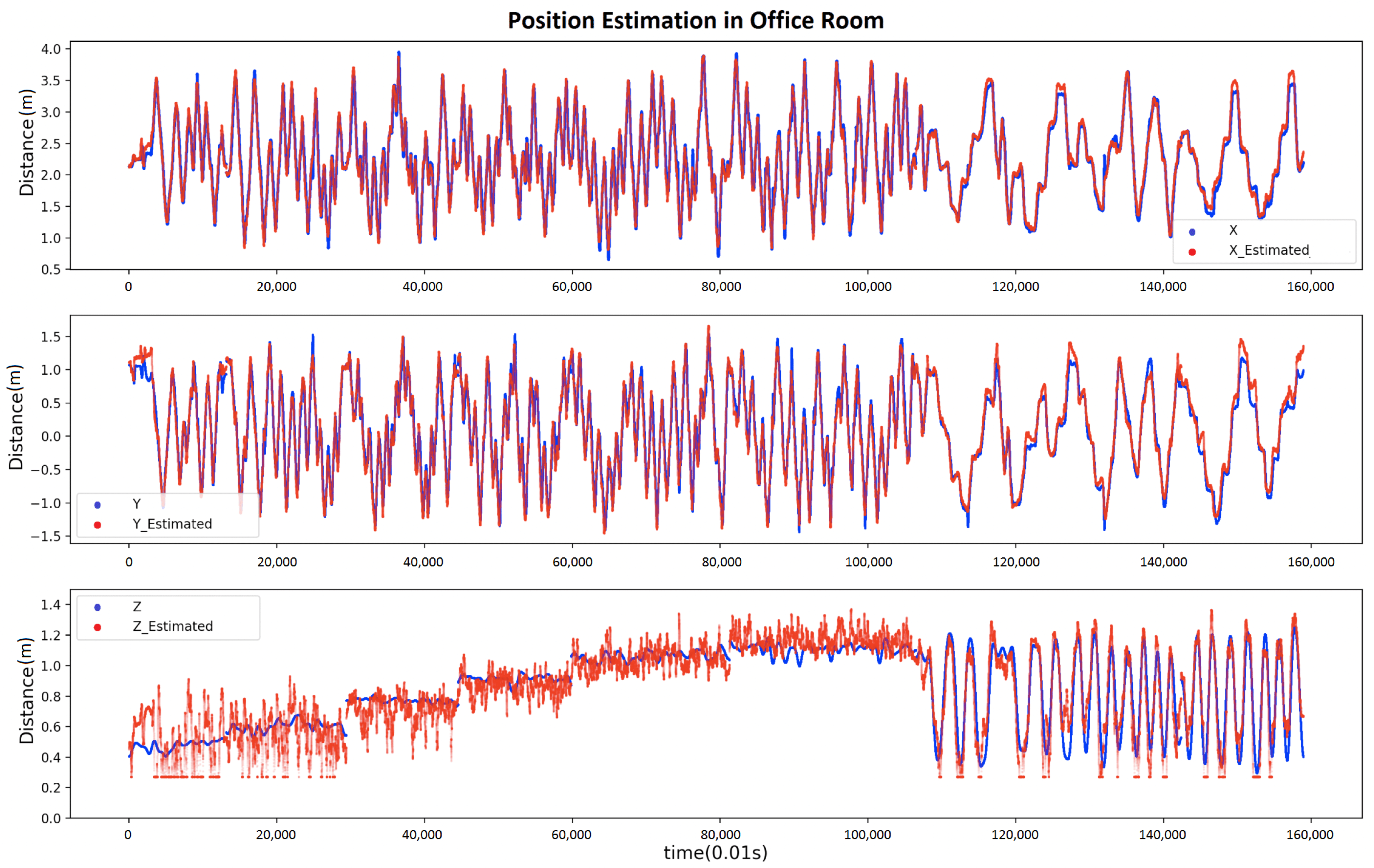Image resolution: width=1374 pixels, height=868 pixels.
Task: Click the red X_Estimated legend marker
Action: click(1192, 251)
